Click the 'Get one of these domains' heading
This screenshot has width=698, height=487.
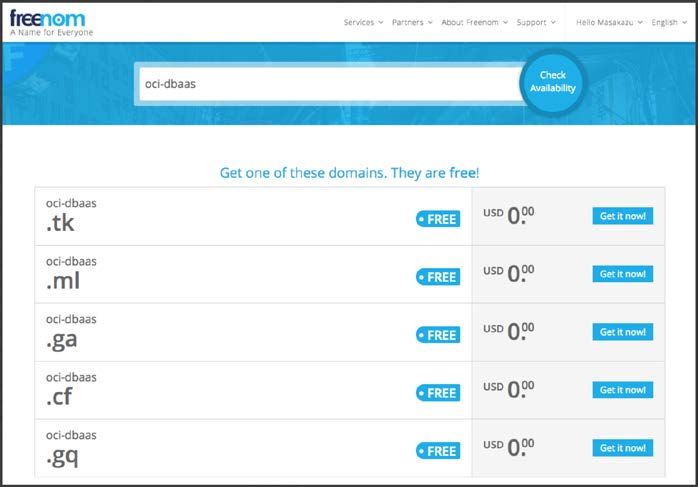pos(349,173)
